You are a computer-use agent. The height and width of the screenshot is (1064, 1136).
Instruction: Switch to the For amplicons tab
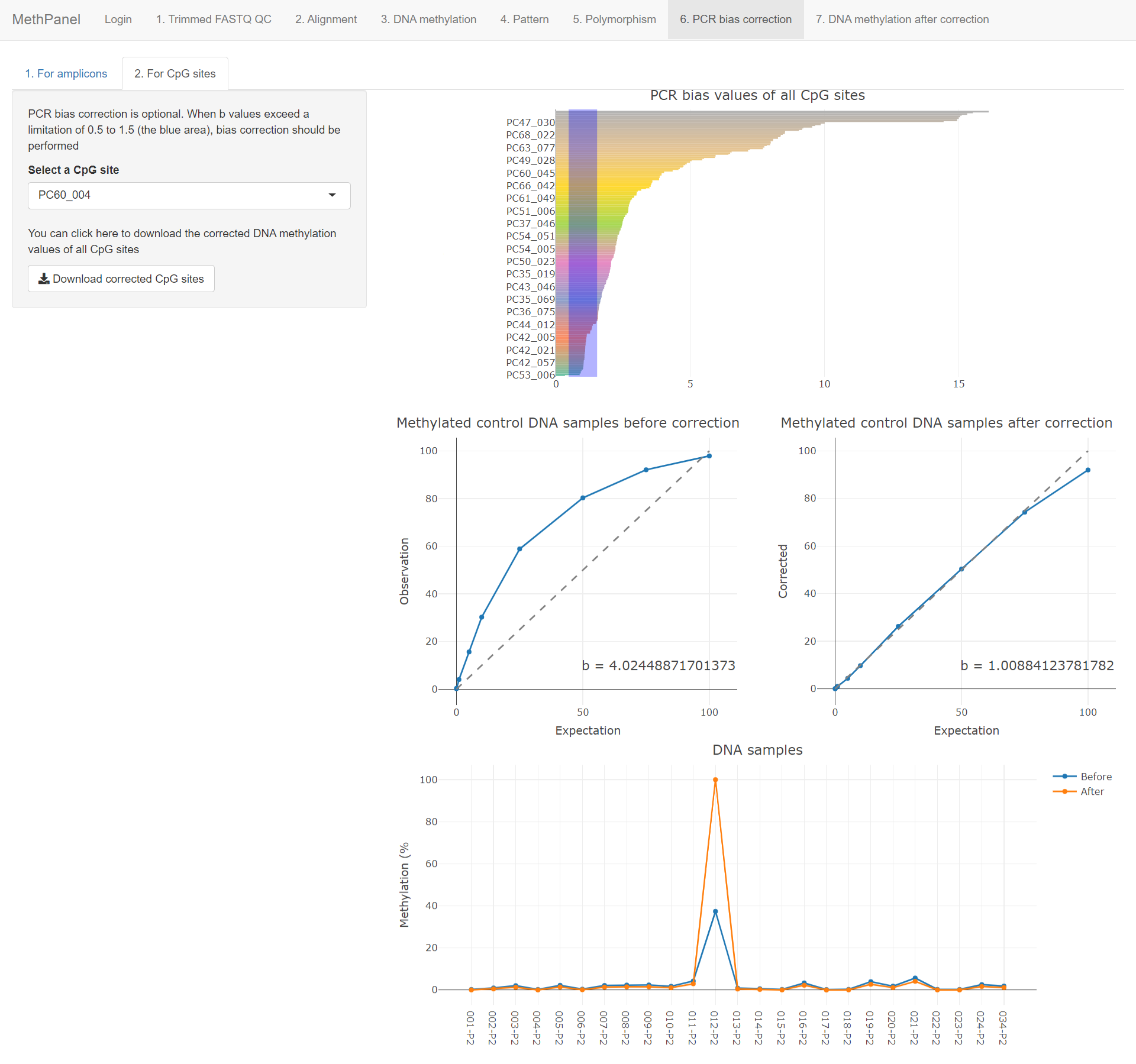pyautogui.click(x=66, y=73)
